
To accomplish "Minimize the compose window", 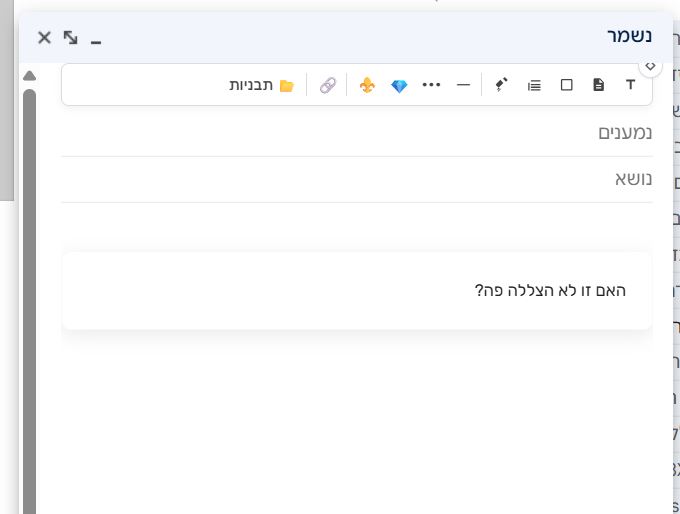I will coord(96,40).
